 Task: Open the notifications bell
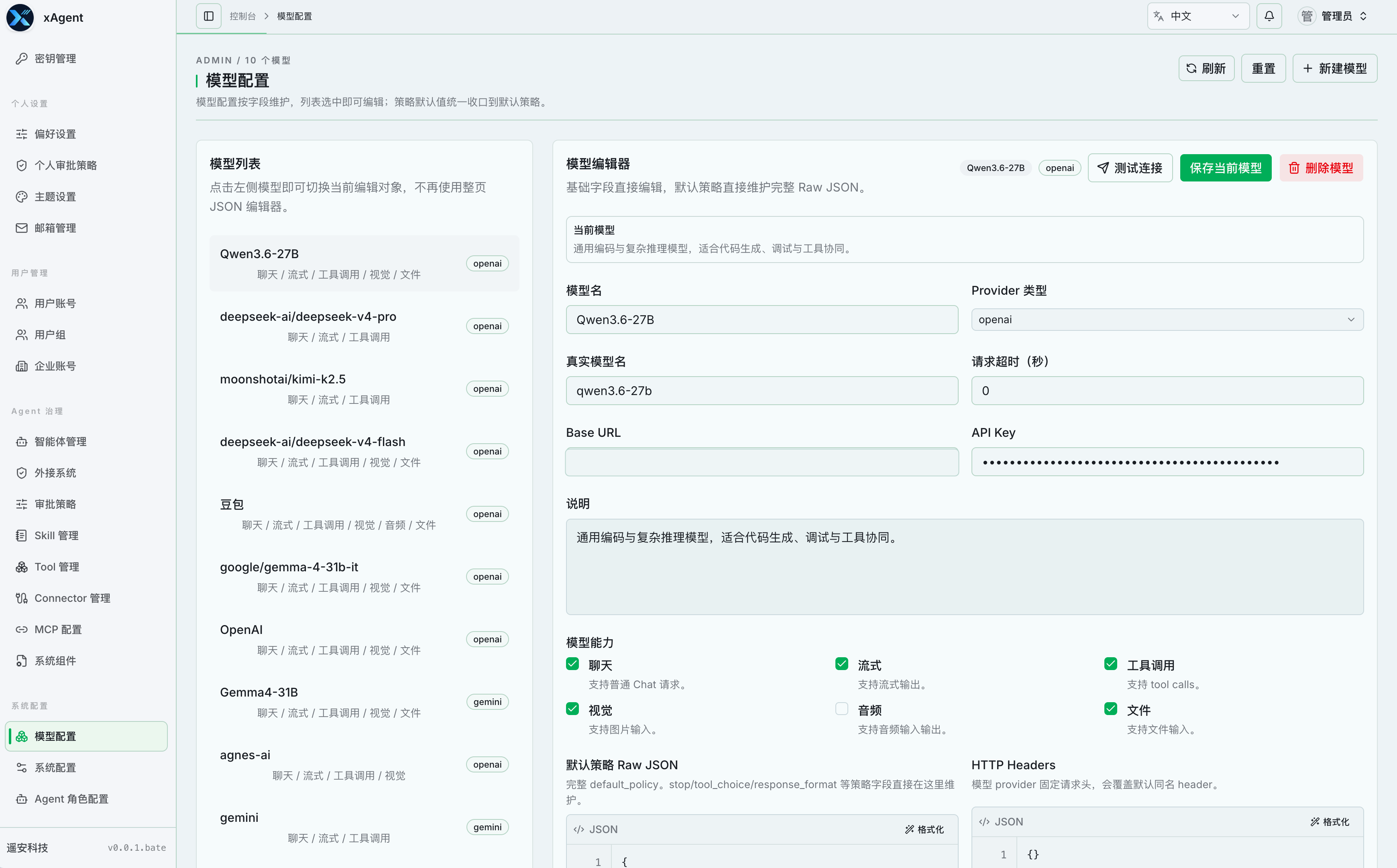point(1269,16)
